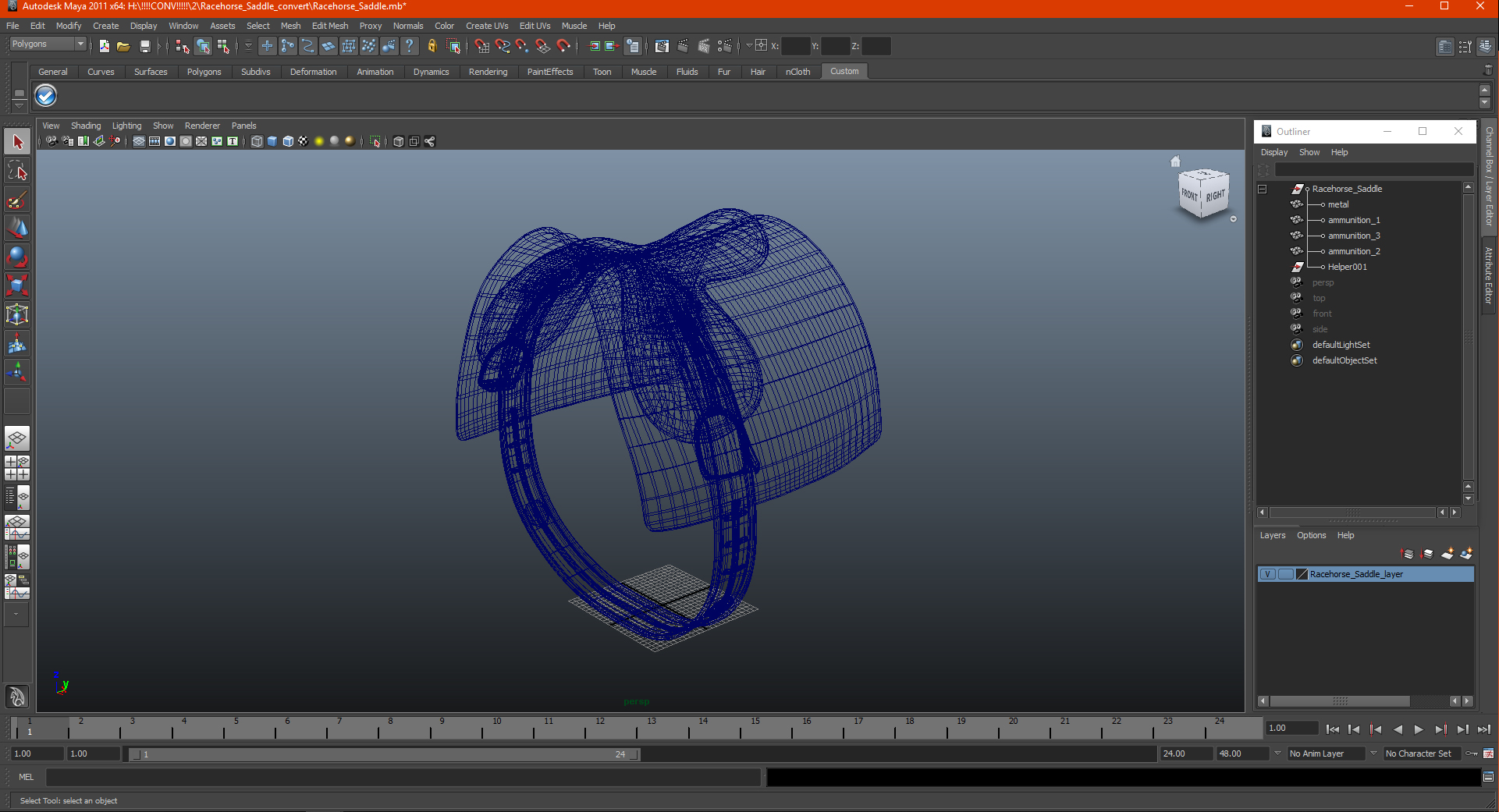Select the Soft Modification tool
The image size is (1499, 812).
pyautogui.click(x=17, y=343)
